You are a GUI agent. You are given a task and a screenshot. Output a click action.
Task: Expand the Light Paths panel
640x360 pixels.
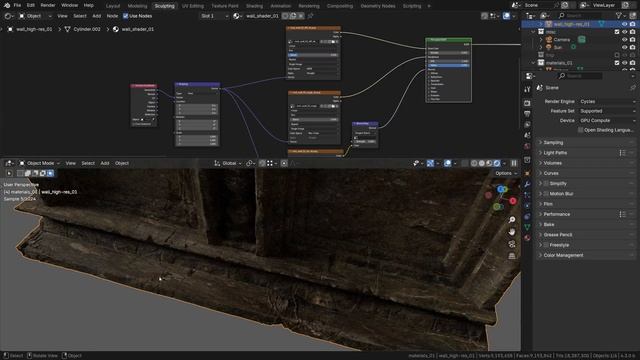point(586,153)
